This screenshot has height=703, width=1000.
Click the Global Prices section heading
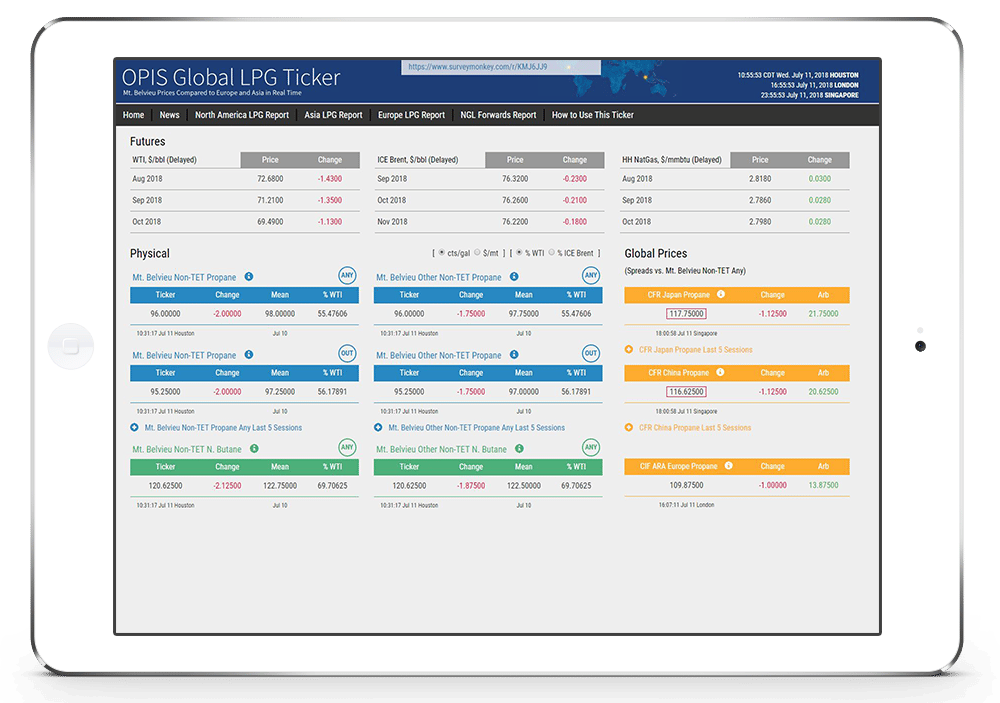pos(656,253)
